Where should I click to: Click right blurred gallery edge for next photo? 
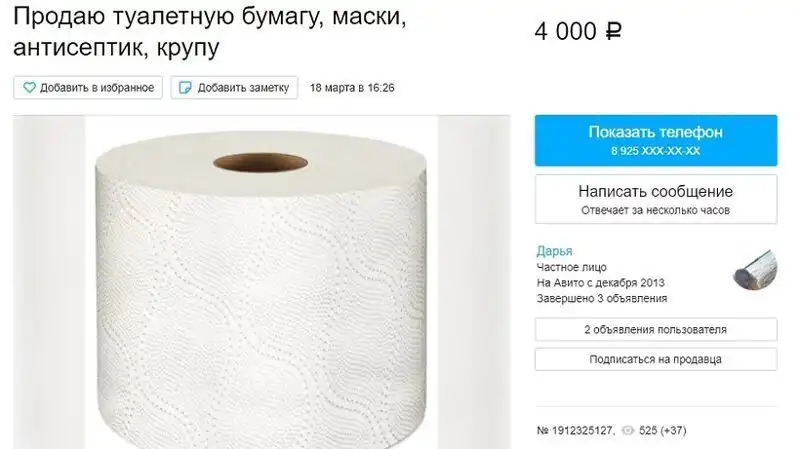coord(474,282)
